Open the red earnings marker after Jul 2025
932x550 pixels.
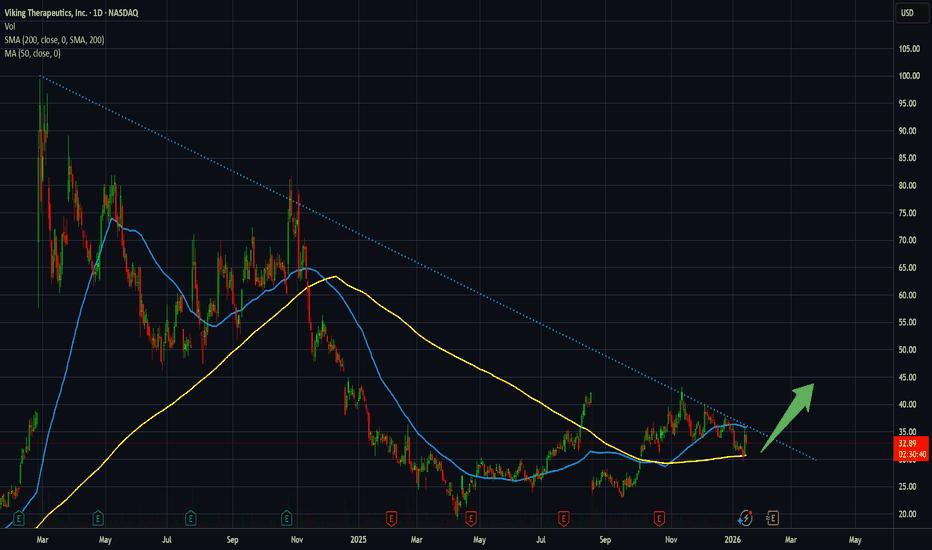click(x=563, y=518)
